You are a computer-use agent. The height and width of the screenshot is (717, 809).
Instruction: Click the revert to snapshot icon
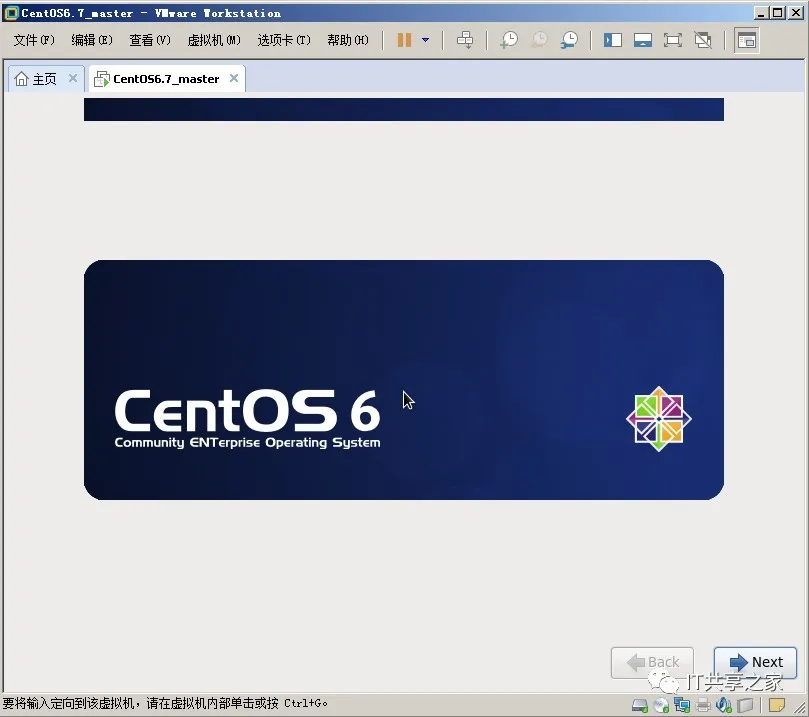click(x=539, y=40)
